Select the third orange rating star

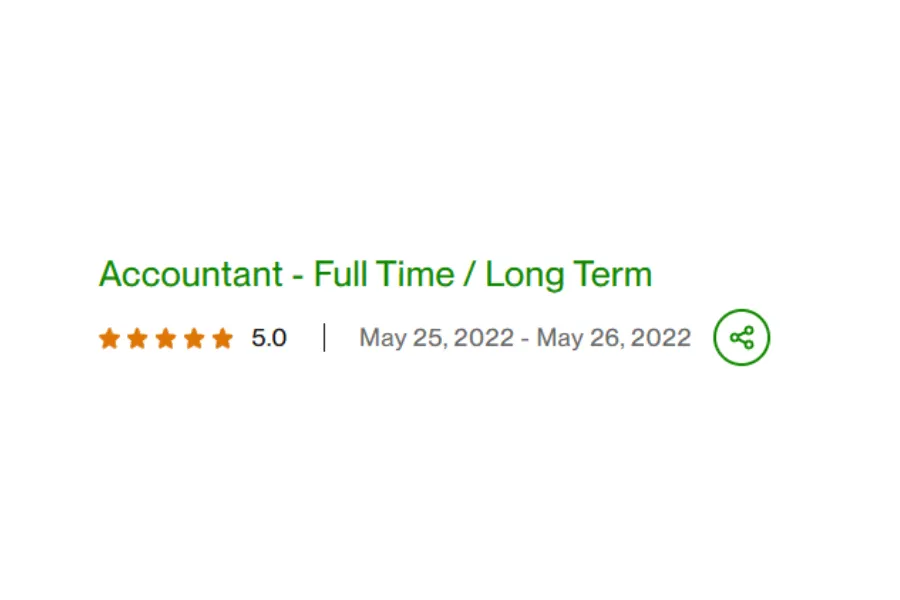(x=165, y=338)
